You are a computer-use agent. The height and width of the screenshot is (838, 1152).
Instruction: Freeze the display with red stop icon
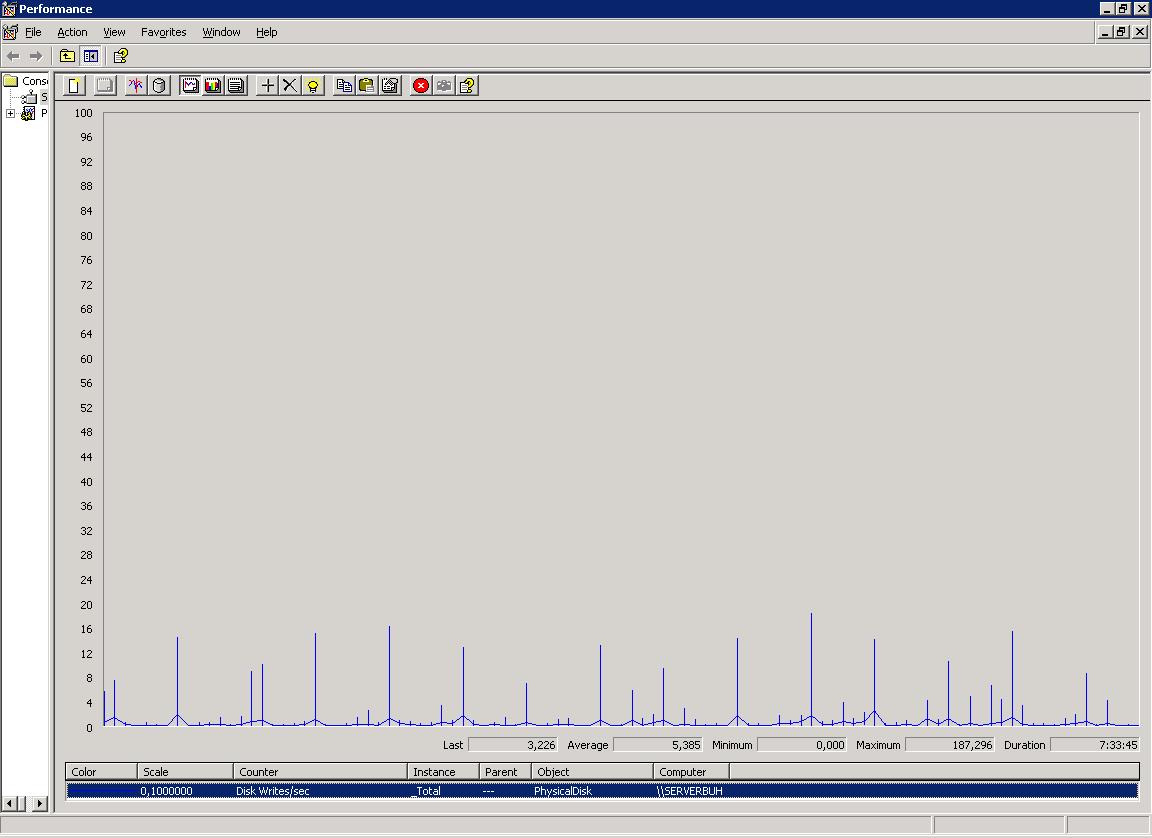pos(421,86)
